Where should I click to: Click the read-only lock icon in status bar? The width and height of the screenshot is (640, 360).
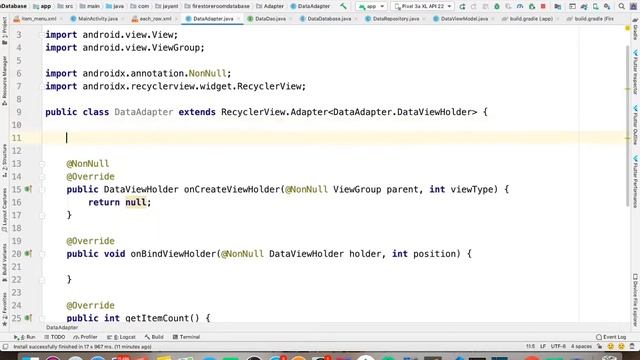point(600,347)
